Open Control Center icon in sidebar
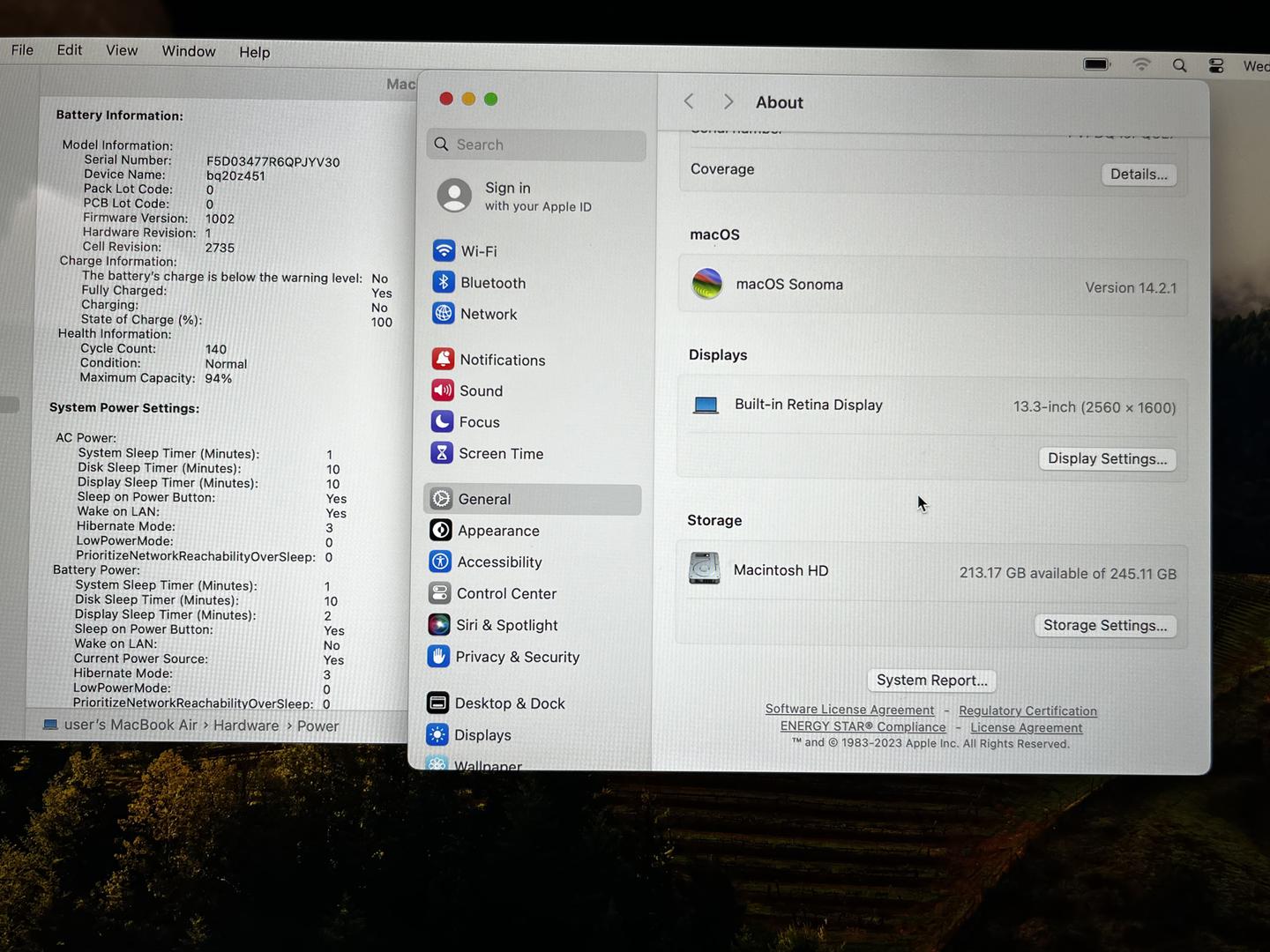The width and height of the screenshot is (1270, 952). pyautogui.click(x=439, y=593)
